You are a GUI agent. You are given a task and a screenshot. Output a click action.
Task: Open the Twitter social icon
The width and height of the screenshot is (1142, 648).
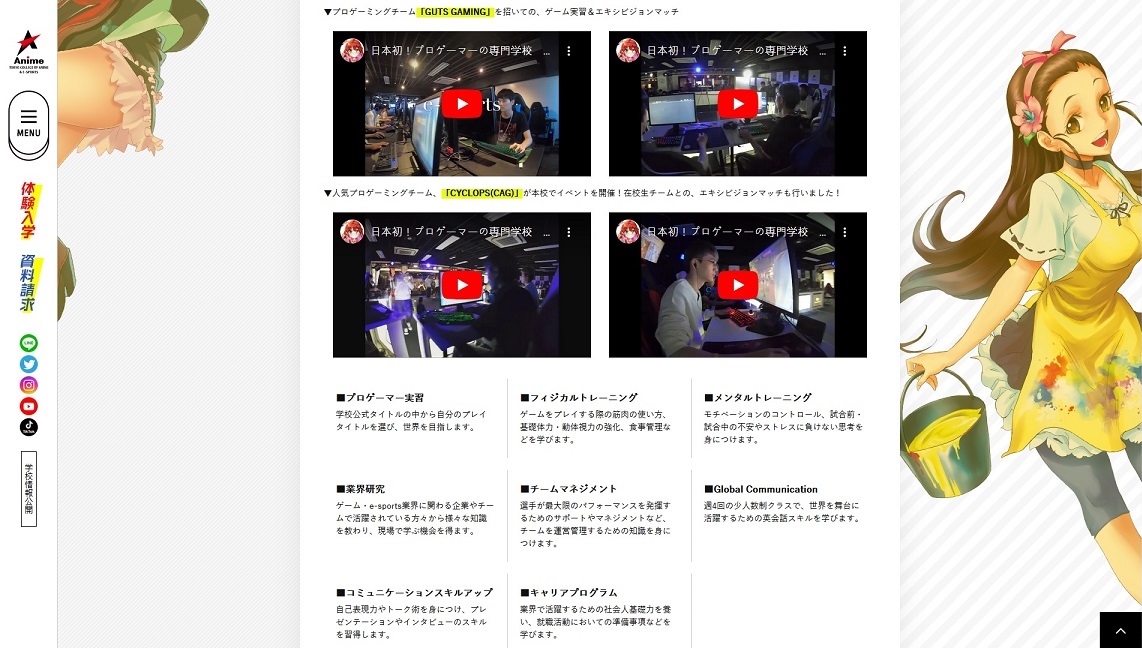pyautogui.click(x=29, y=364)
